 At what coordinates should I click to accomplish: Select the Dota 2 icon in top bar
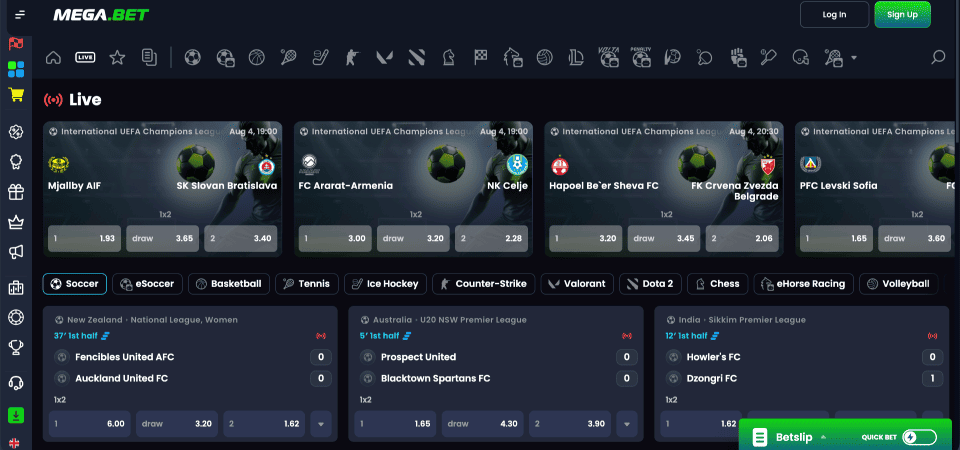(x=416, y=58)
